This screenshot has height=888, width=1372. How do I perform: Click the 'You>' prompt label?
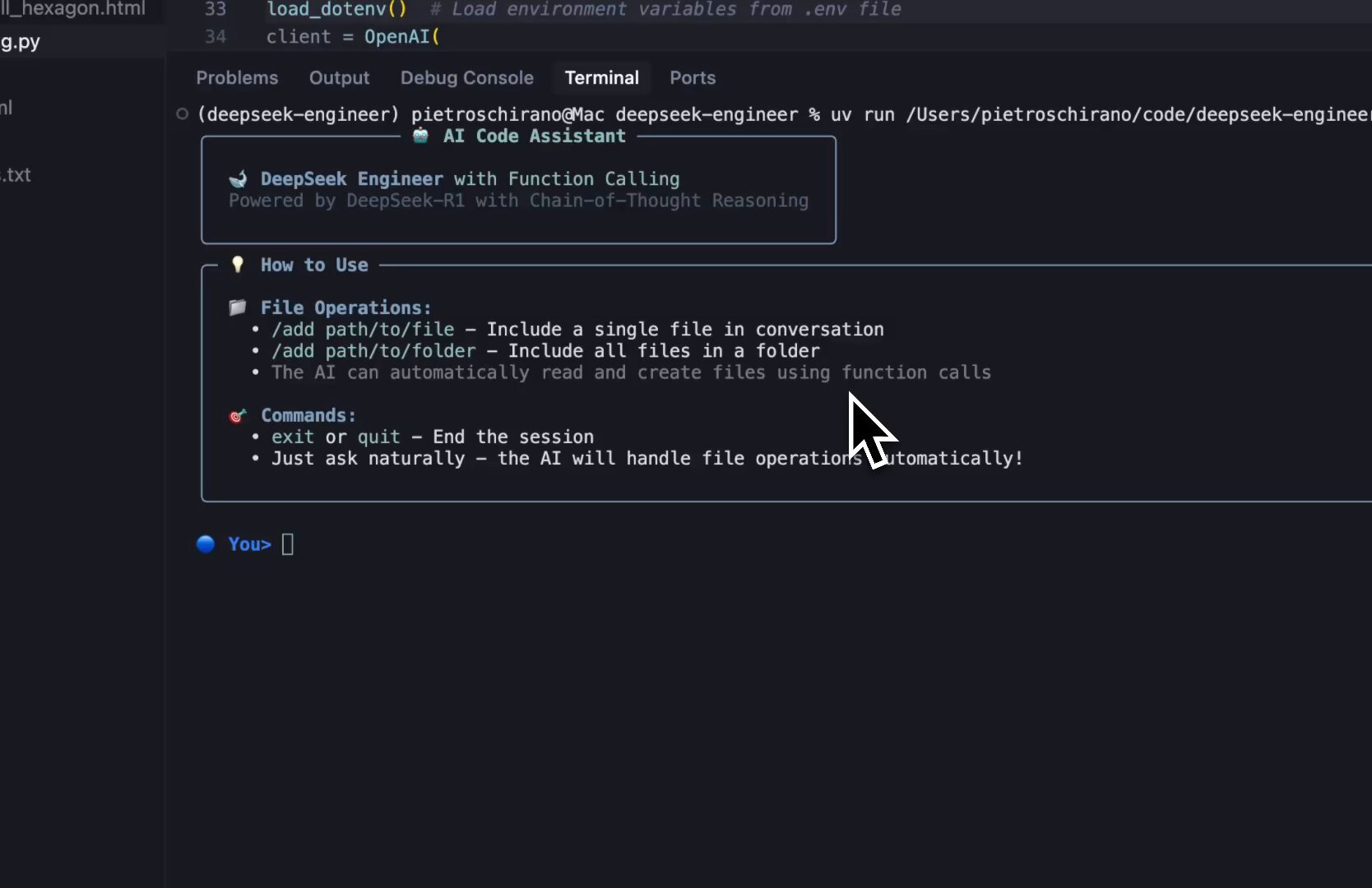(249, 543)
